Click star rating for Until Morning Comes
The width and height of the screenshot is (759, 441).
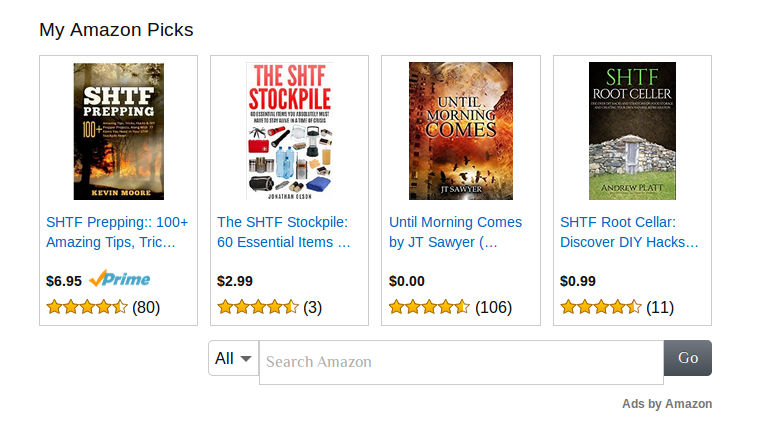[x=429, y=307]
